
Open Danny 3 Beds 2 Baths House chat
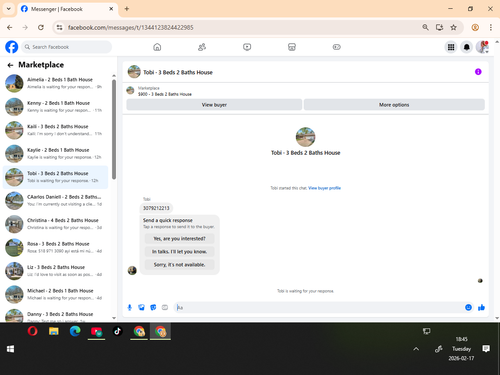[x=55, y=315]
